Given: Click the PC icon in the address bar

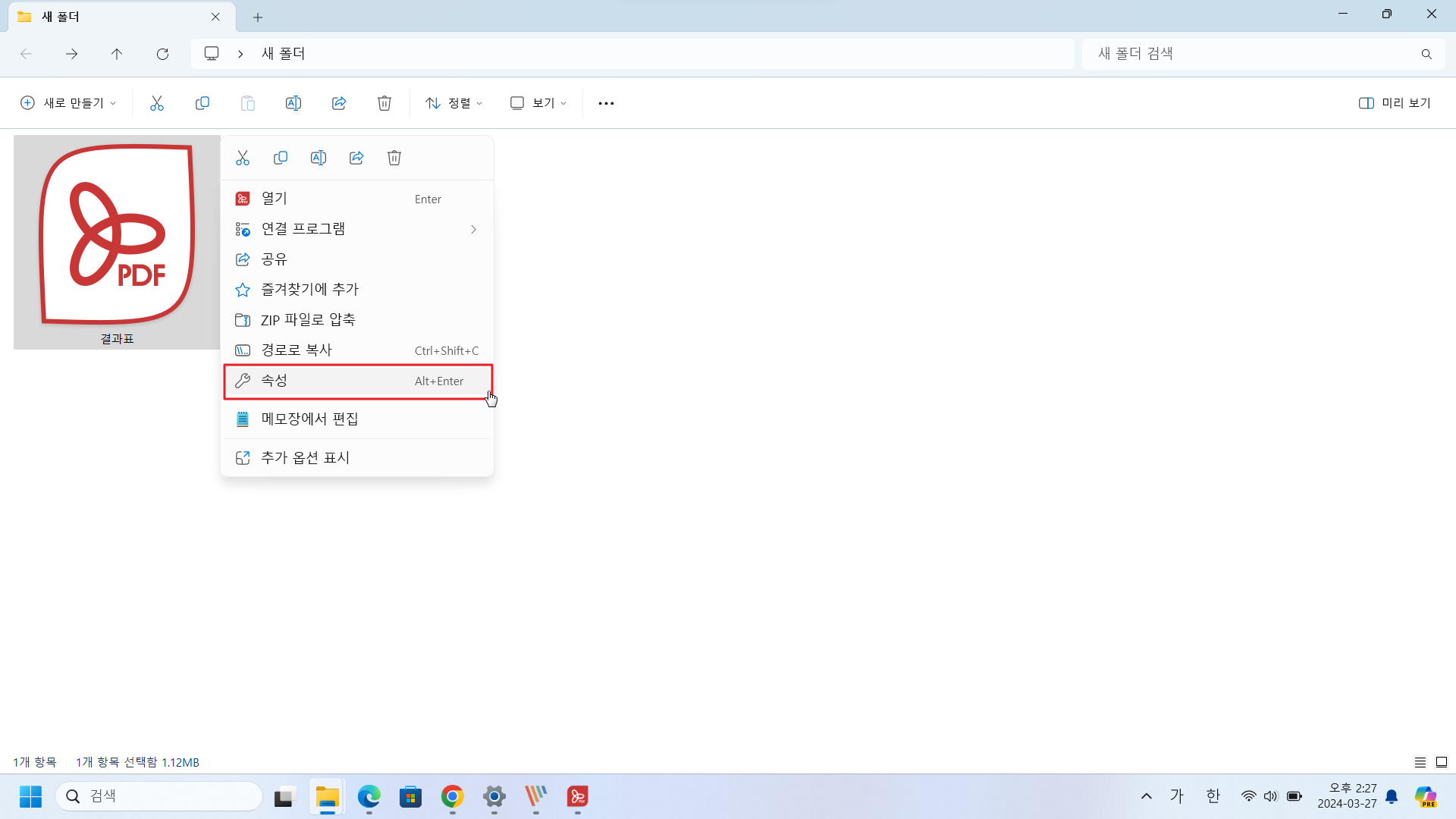Looking at the screenshot, I should click(x=212, y=53).
